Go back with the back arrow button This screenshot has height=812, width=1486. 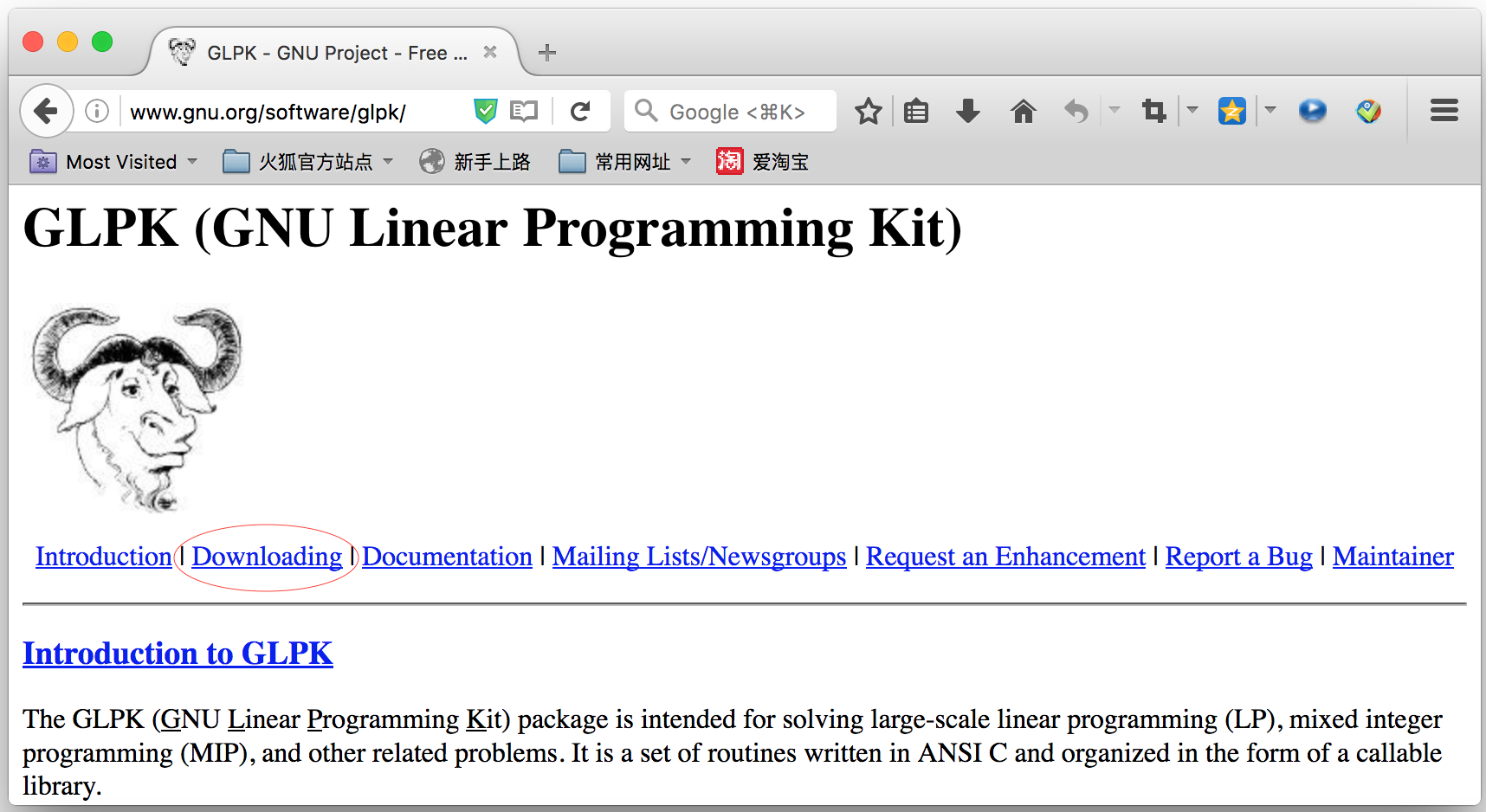click(x=45, y=111)
